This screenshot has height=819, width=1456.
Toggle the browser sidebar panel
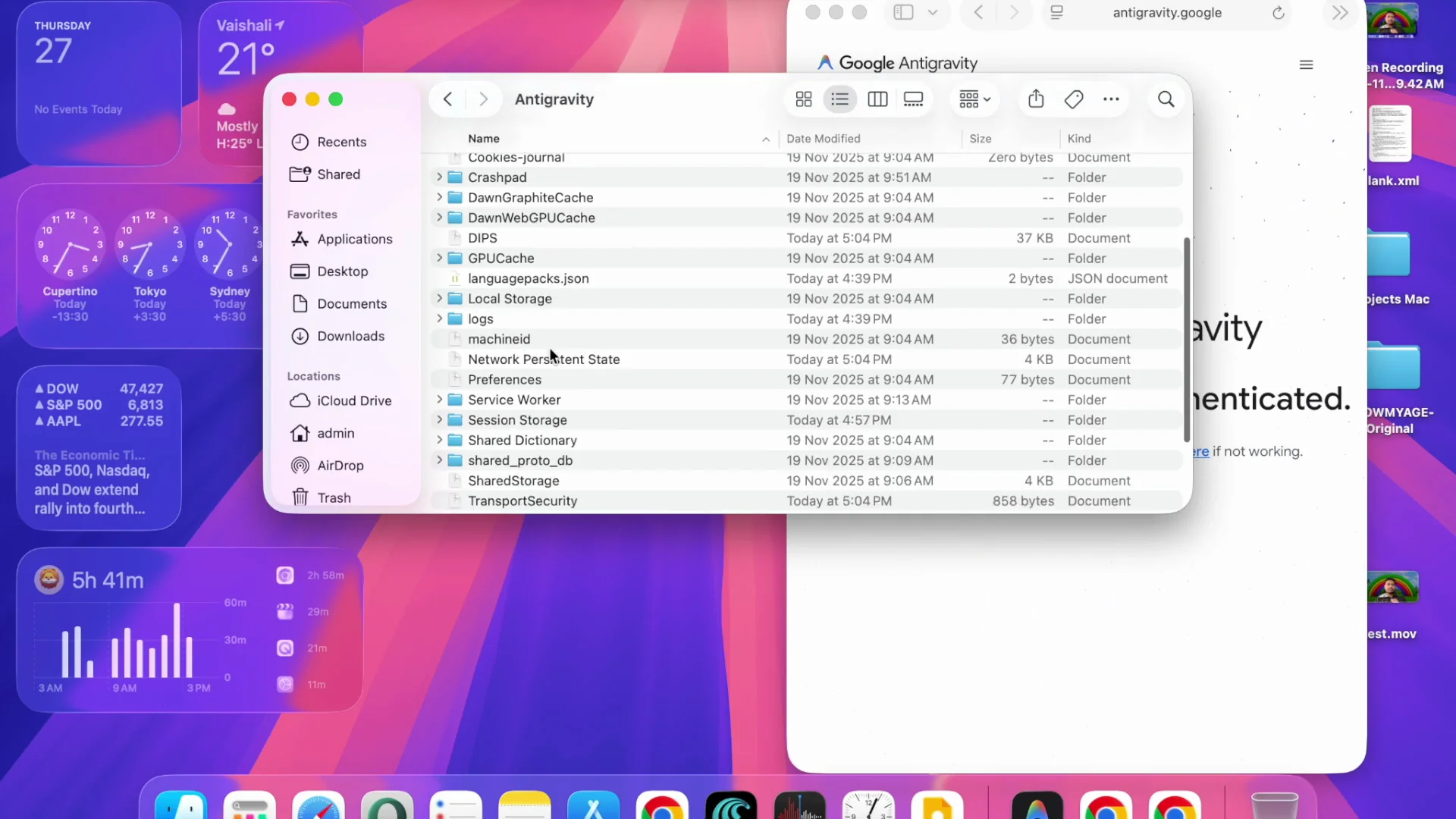[x=903, y=12]
